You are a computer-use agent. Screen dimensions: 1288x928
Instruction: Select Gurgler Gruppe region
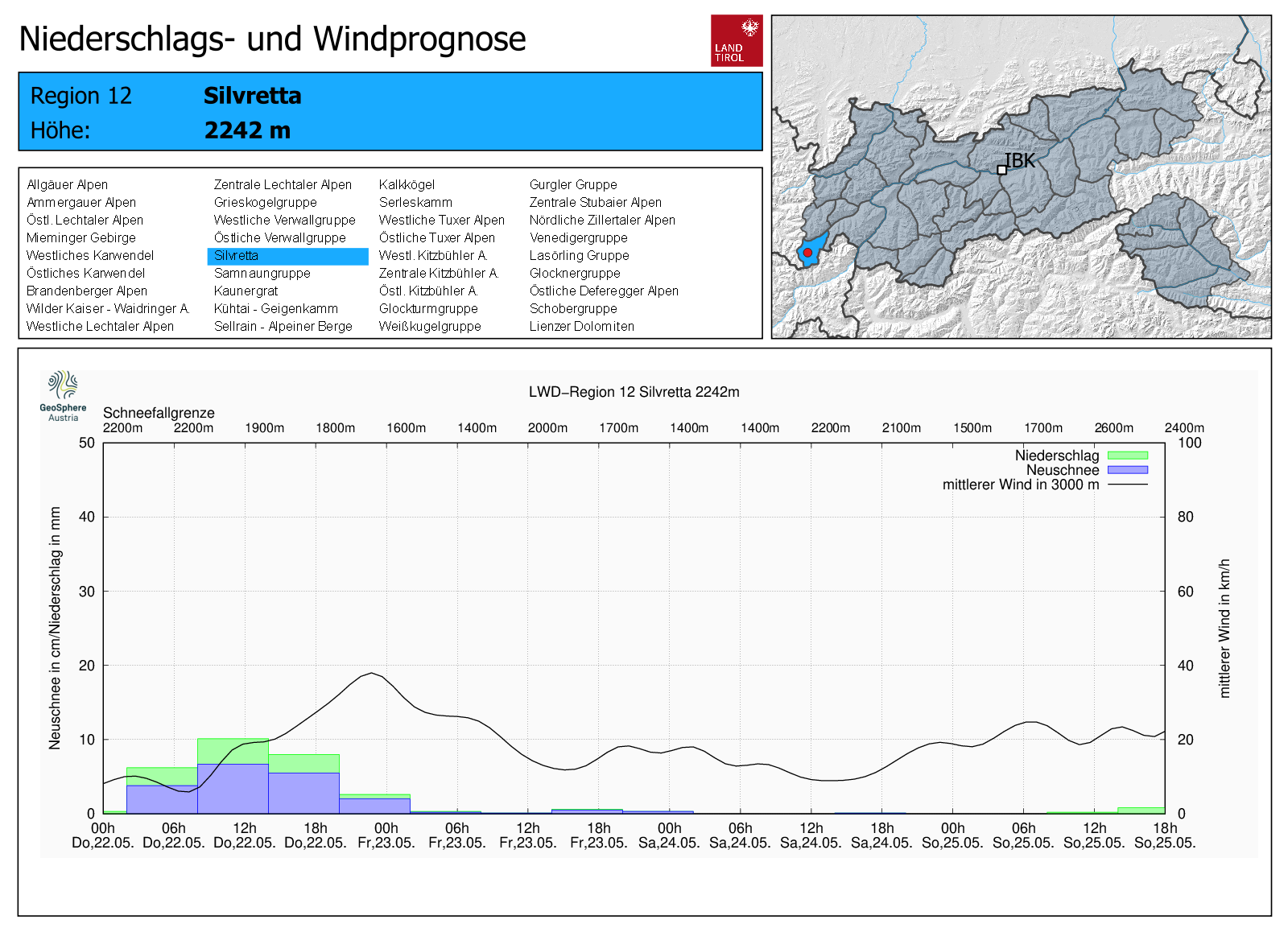pyautogui.click(x=572, y=185)
